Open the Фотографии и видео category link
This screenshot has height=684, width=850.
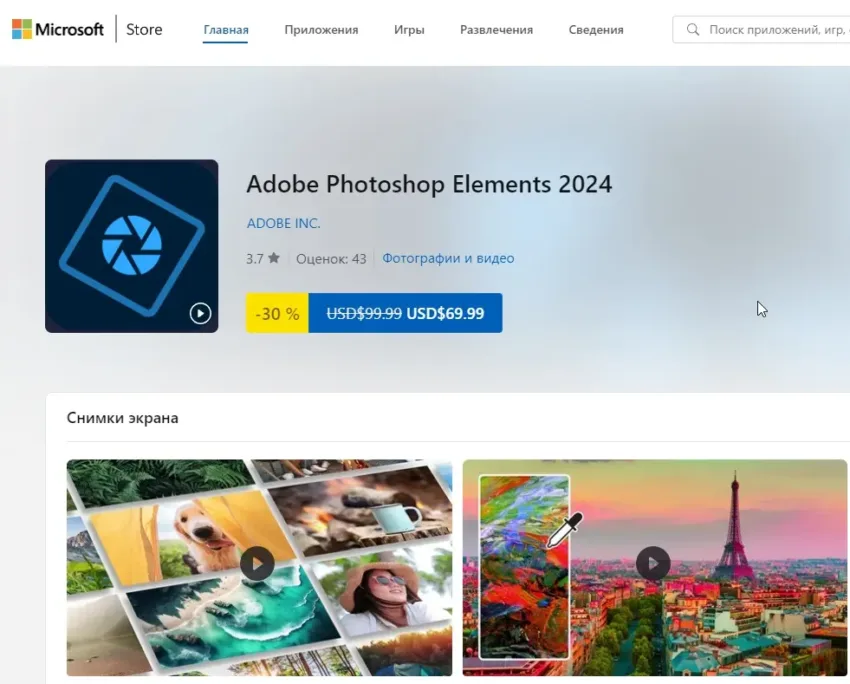point(448,259)
